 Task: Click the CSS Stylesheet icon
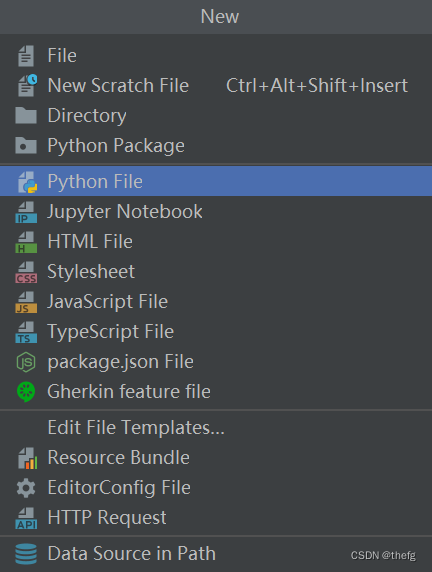point(26,273)
